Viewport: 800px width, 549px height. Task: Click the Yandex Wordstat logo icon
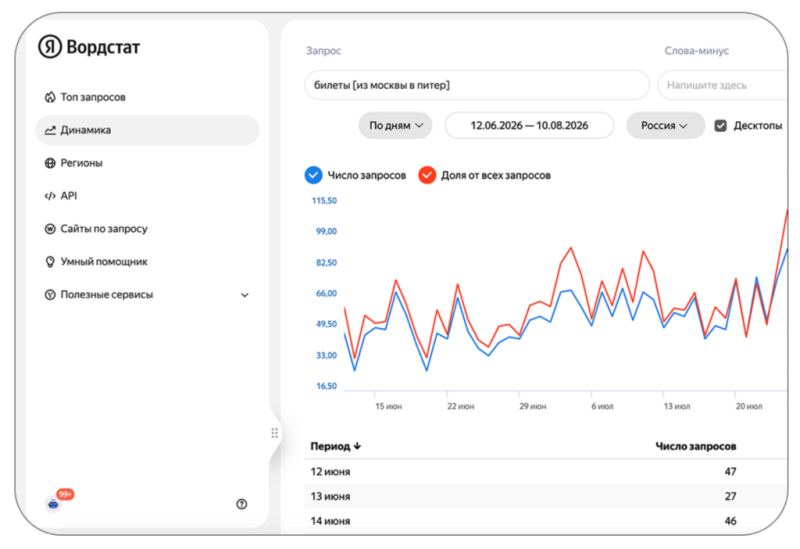50,47
